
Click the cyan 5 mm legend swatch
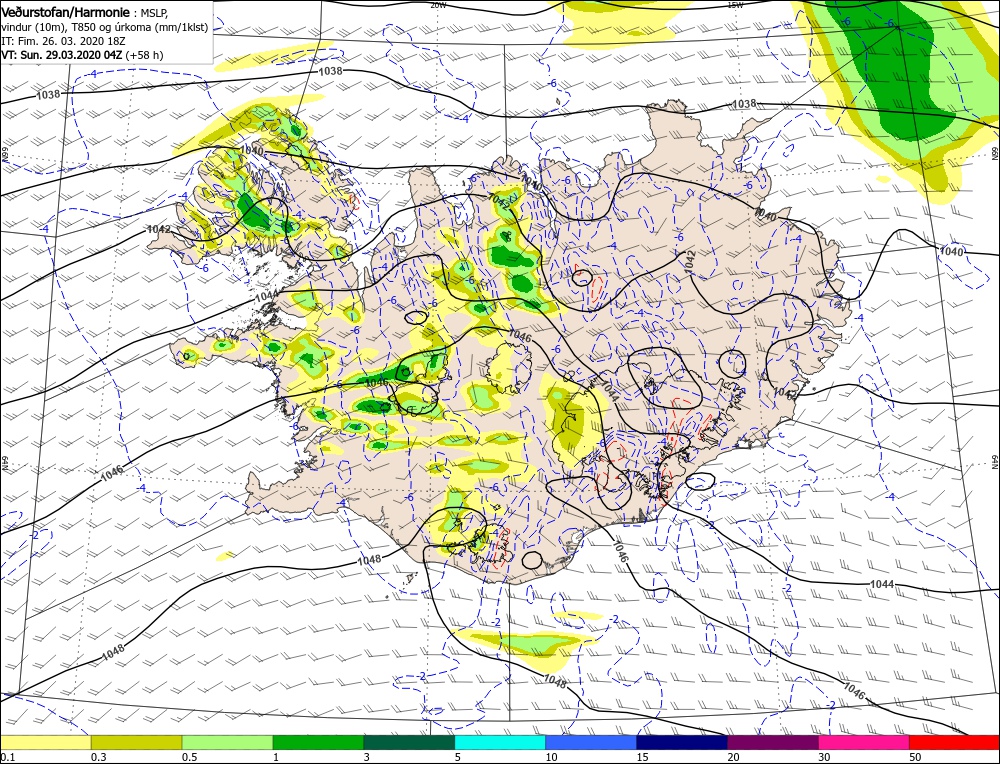pyautogui.click(x=501, y=742)
